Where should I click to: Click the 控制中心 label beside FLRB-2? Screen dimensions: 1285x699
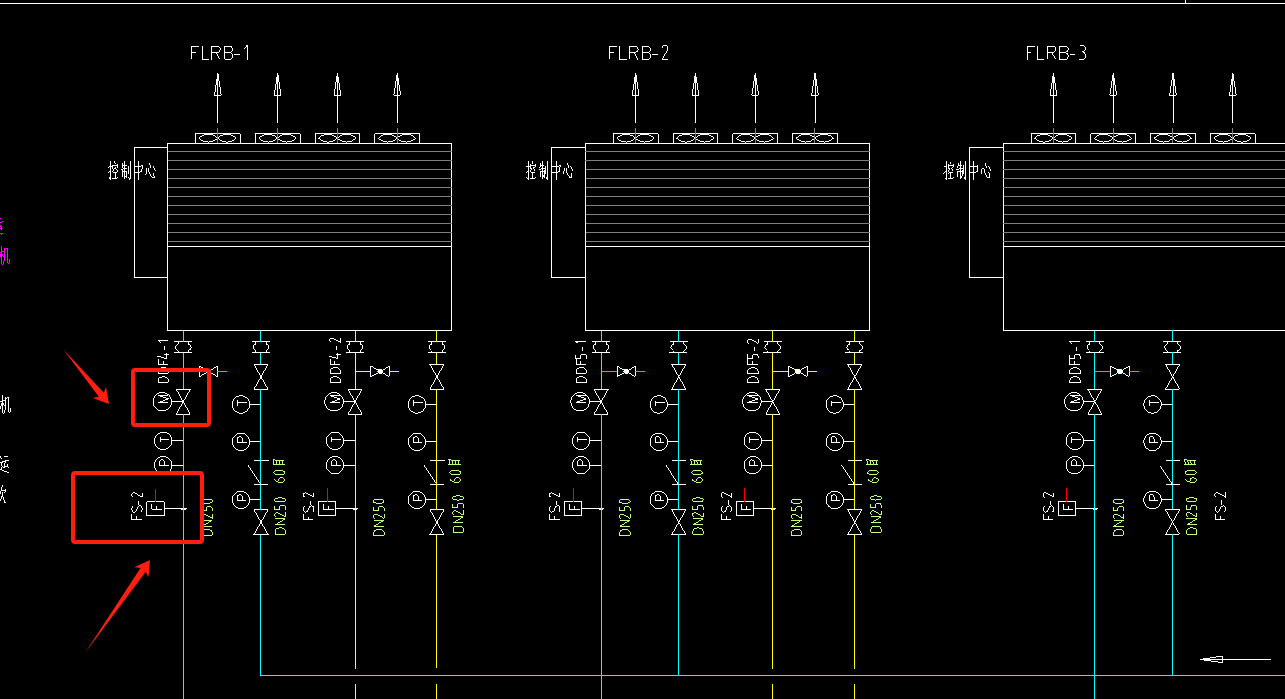click(550, 170)
